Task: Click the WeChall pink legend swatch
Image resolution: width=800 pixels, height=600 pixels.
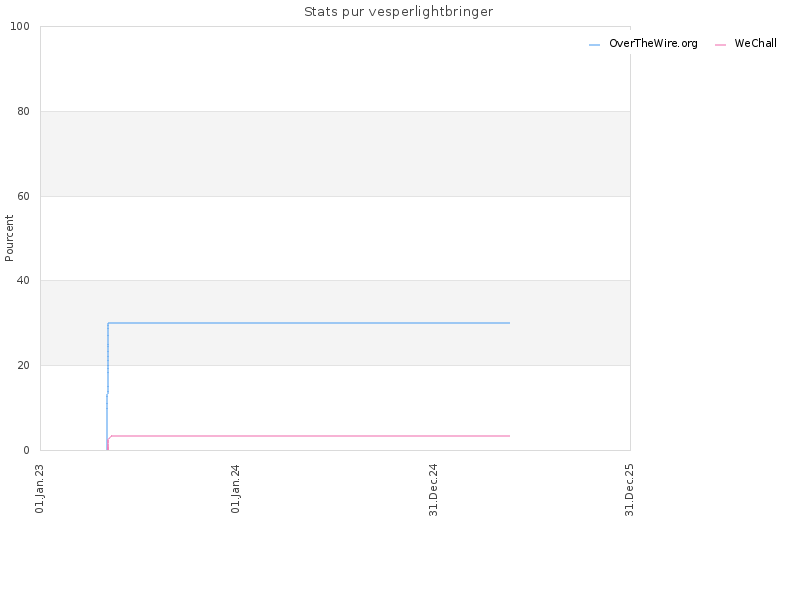Action: (720, 45)
